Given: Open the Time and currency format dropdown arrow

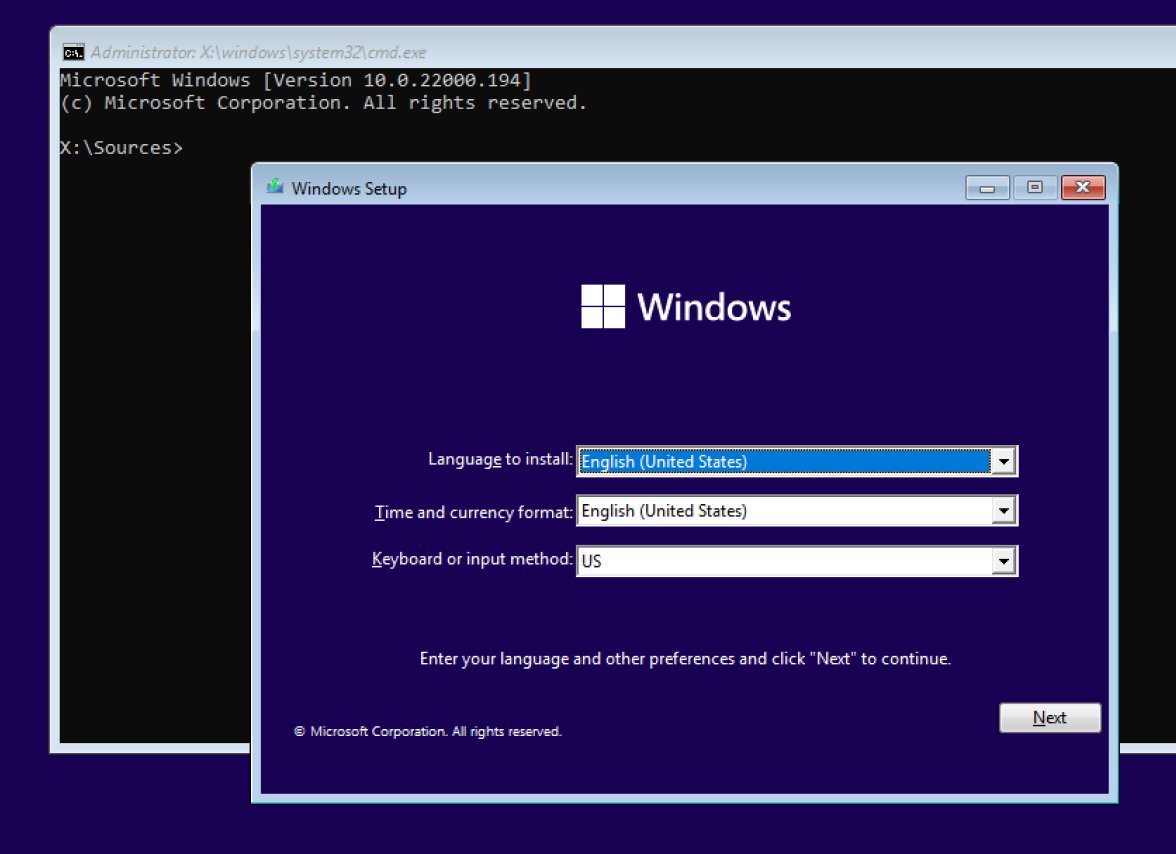Looking at the screenshot, I should coord(1004,511).
